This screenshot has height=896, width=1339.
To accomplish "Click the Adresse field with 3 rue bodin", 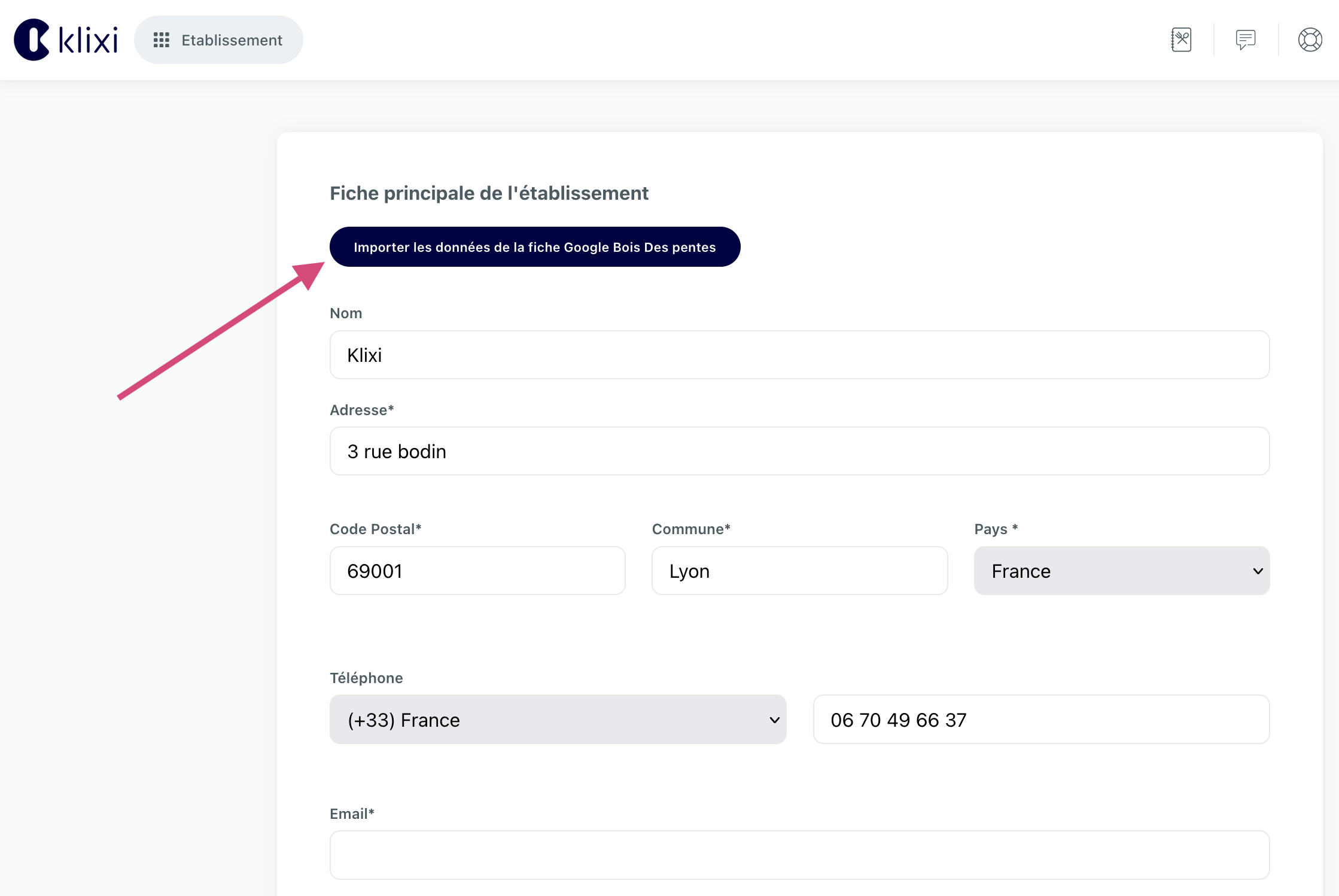I will click(799, 451).
